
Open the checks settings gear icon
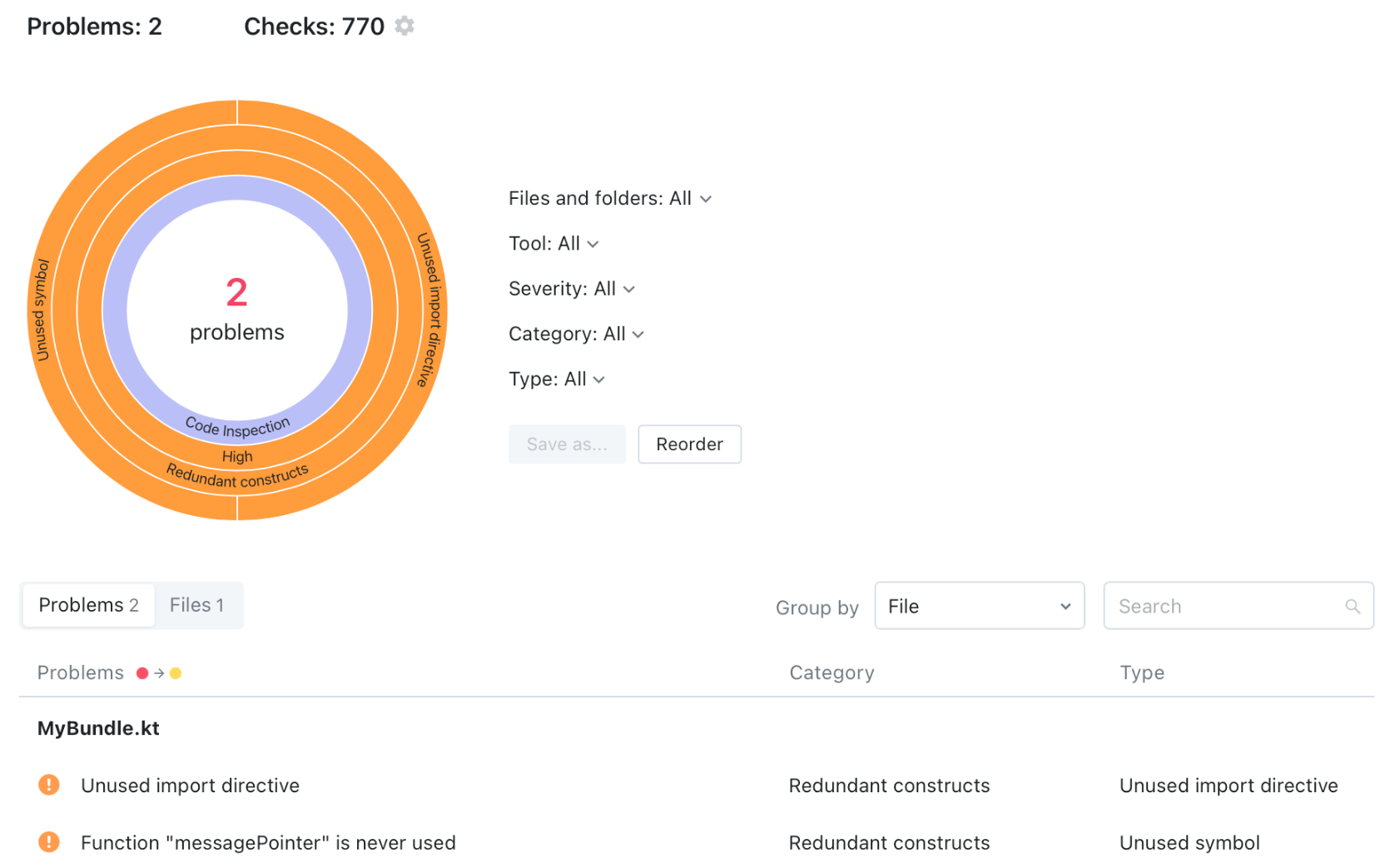pos(405,26)
